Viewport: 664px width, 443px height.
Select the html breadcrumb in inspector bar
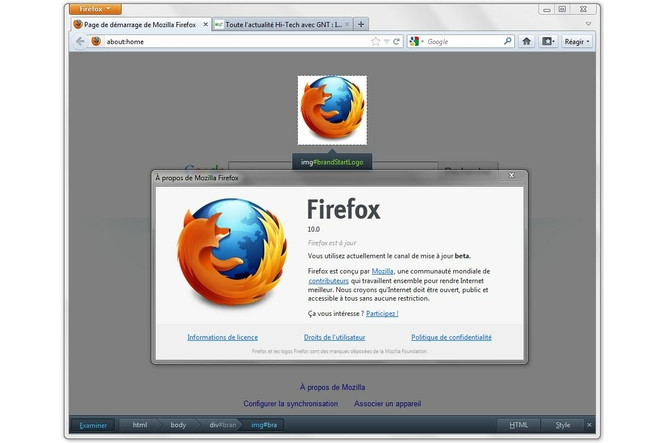[140, 425]
